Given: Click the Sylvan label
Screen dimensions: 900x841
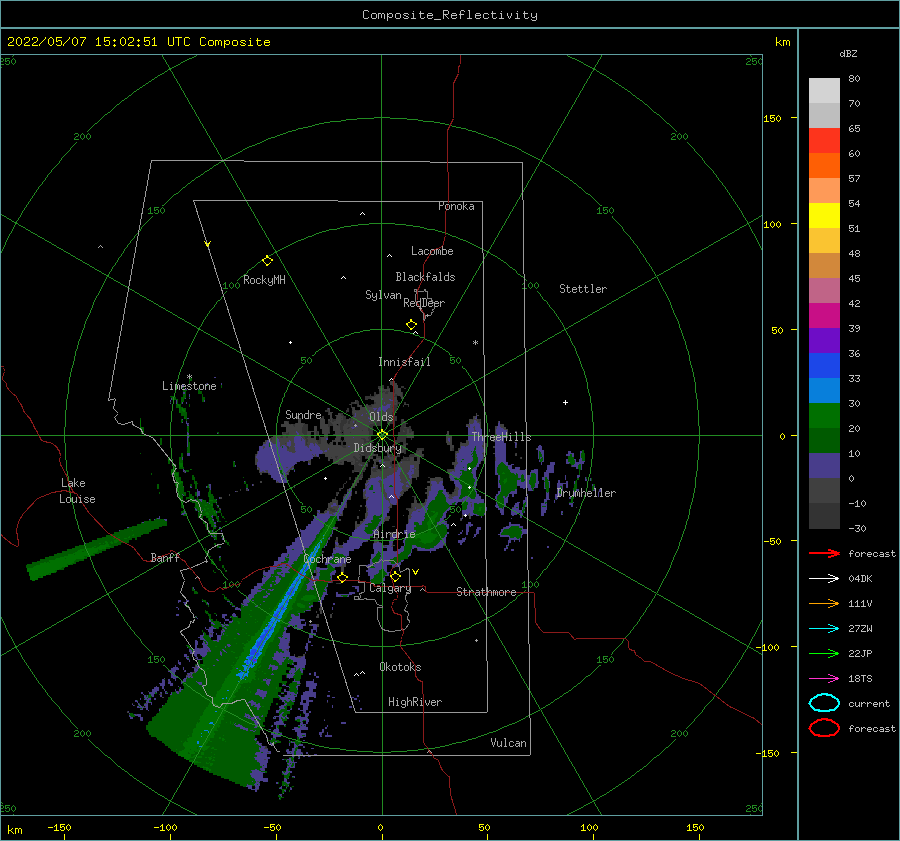Looking at the screenshot, I should 383,295.
